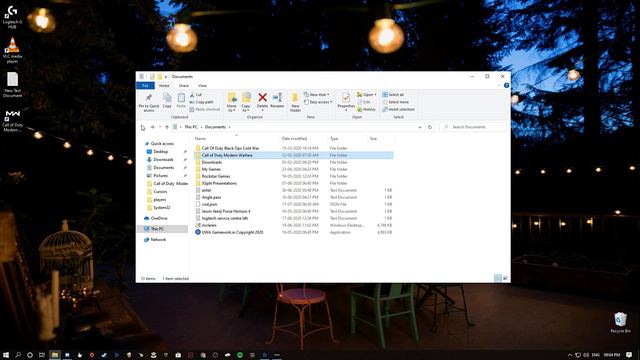The height and width of the screenshot is (360, 640).
Task: Select the Rockstar Games folder
Action: click(293, 176)
